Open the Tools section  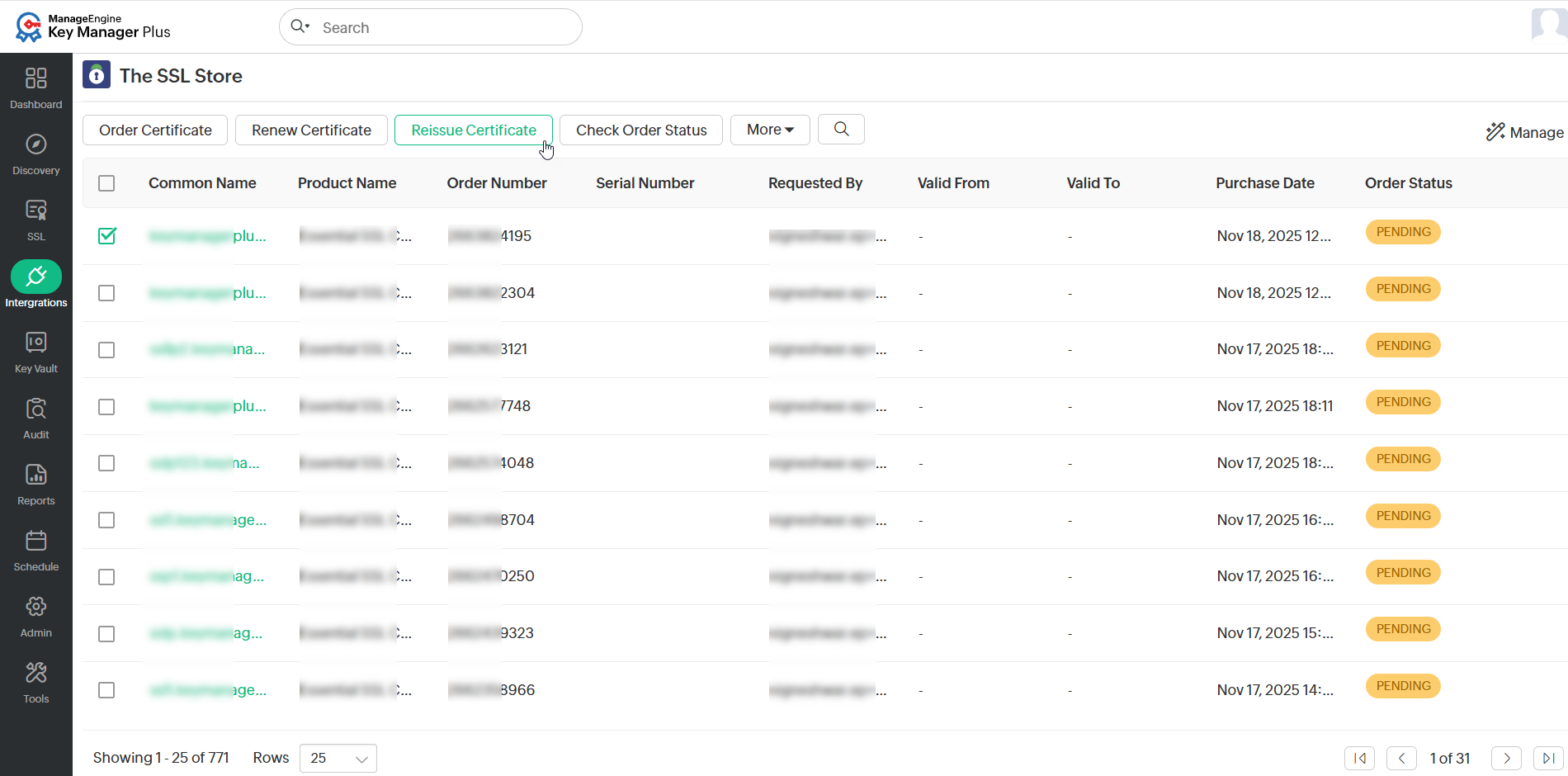coord(36,682)
